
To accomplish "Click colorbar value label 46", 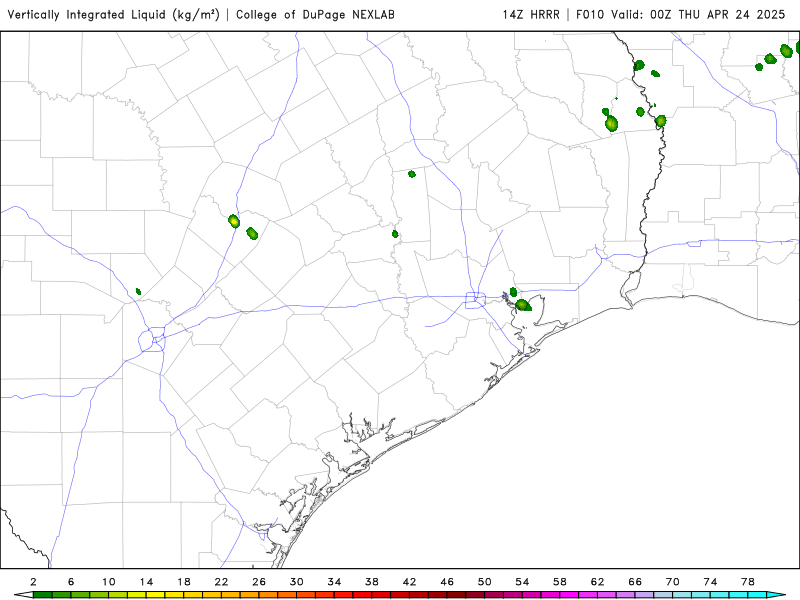I will coord(447,582).
